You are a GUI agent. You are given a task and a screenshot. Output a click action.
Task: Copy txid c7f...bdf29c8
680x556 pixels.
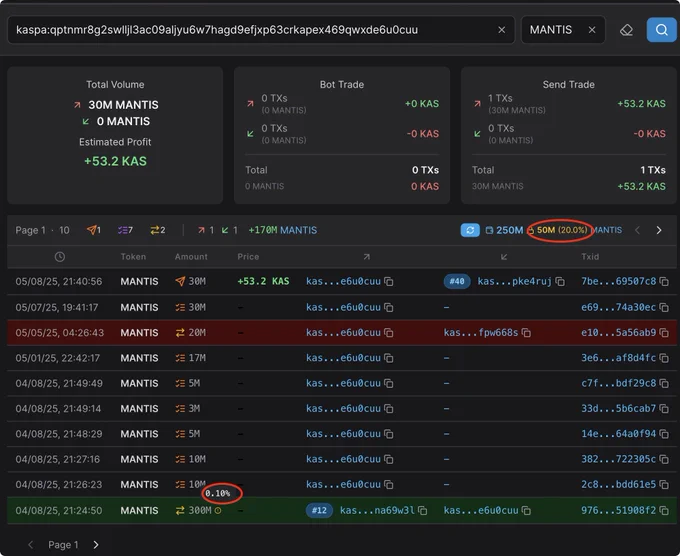pyautogui.click(x=664, y=383)
